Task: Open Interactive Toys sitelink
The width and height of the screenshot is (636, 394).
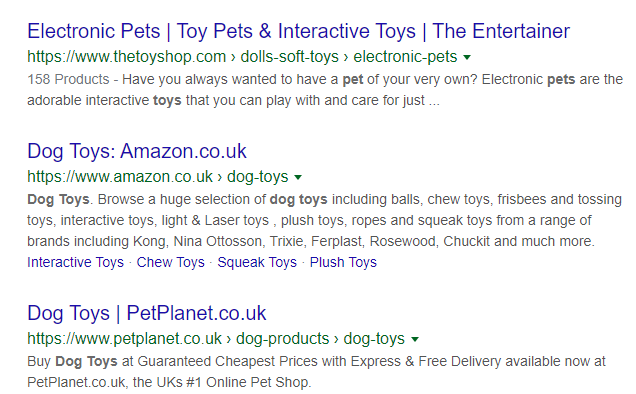Action: click(75, 262)
